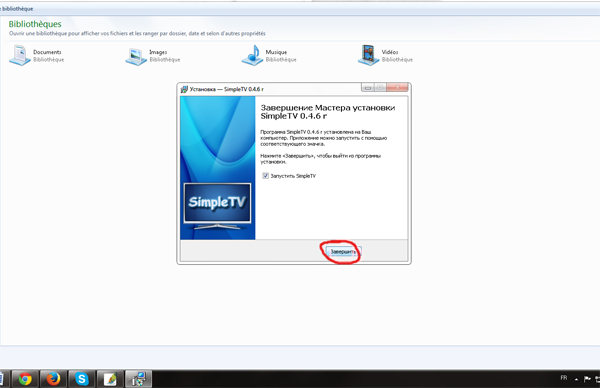Minimize the SimpleTV setup dialog
The width and height of the screenshot is (600, 388).
click(367, 88)
